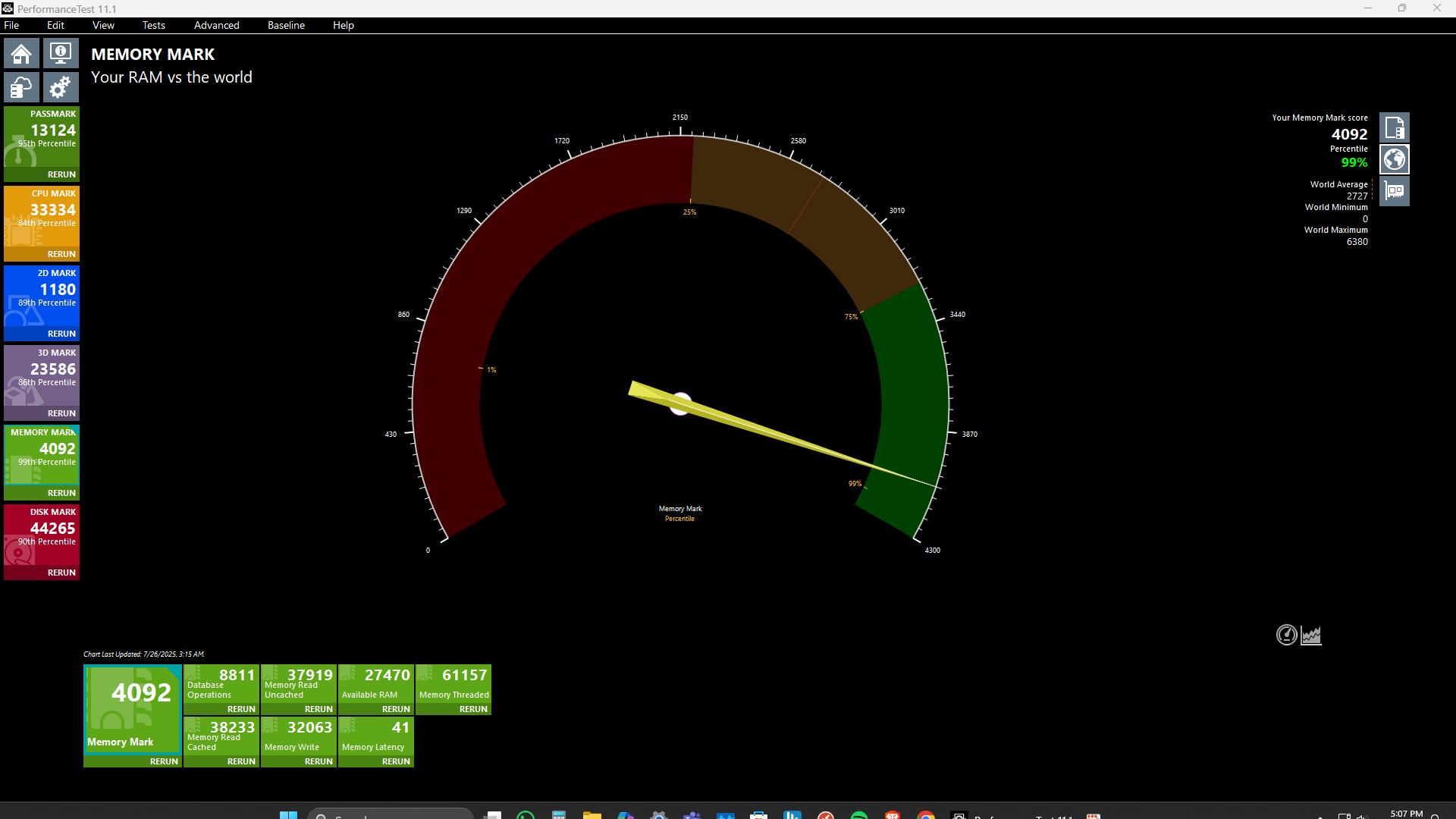This screenshot has height=819, width=1456.
Task: Go to the Home screen icon
Action: [21, 54]
